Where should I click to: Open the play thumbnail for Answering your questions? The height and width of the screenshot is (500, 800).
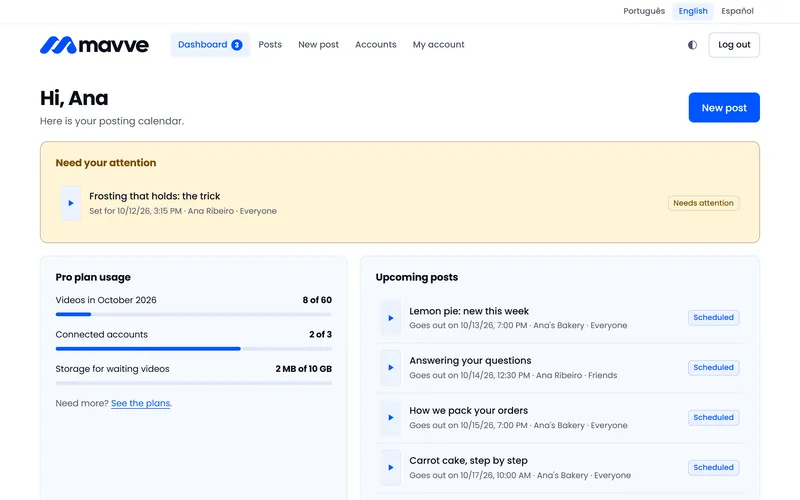[391, 367]
